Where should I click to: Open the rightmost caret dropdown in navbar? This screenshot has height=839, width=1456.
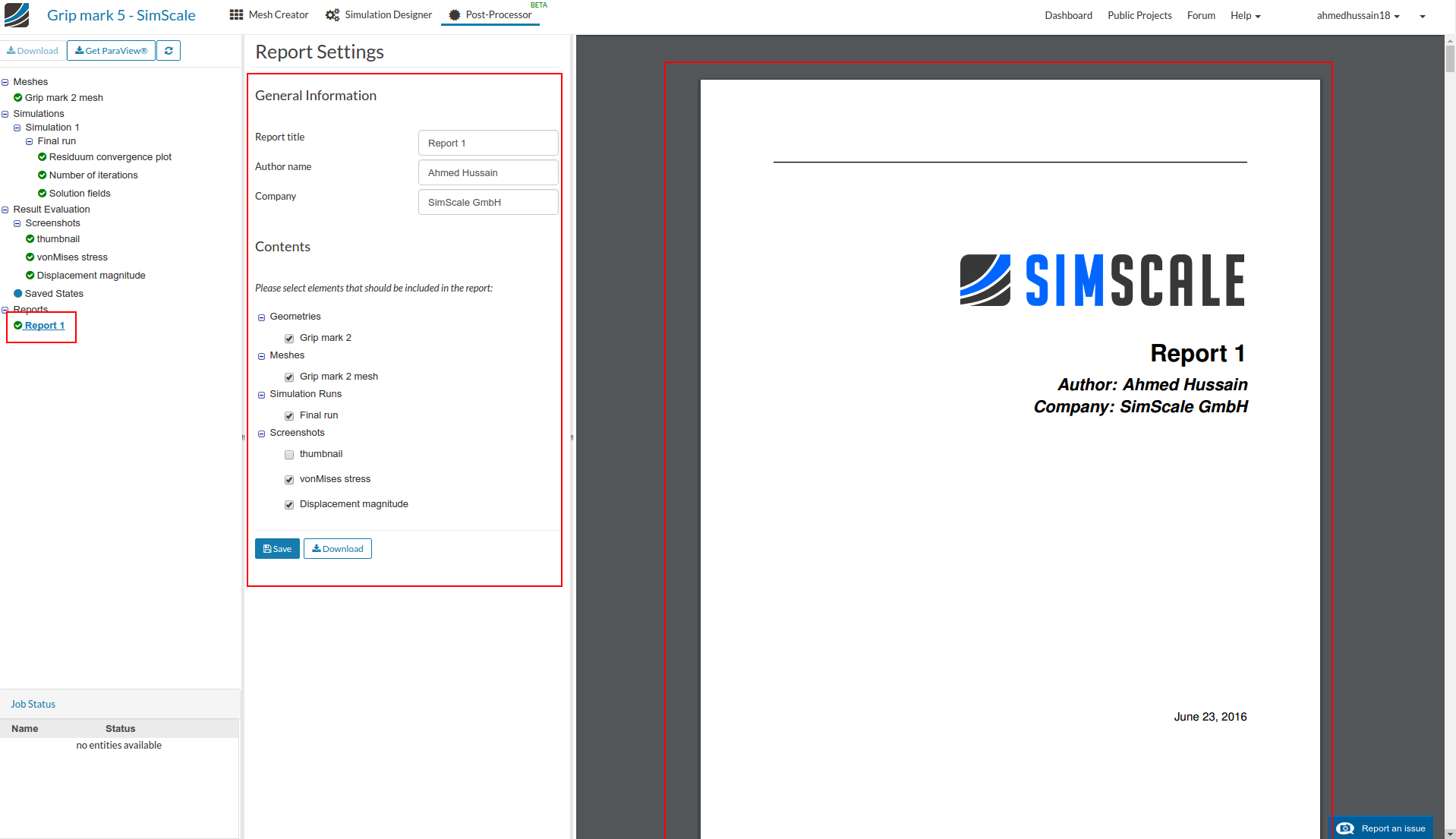click(1423, 16)
